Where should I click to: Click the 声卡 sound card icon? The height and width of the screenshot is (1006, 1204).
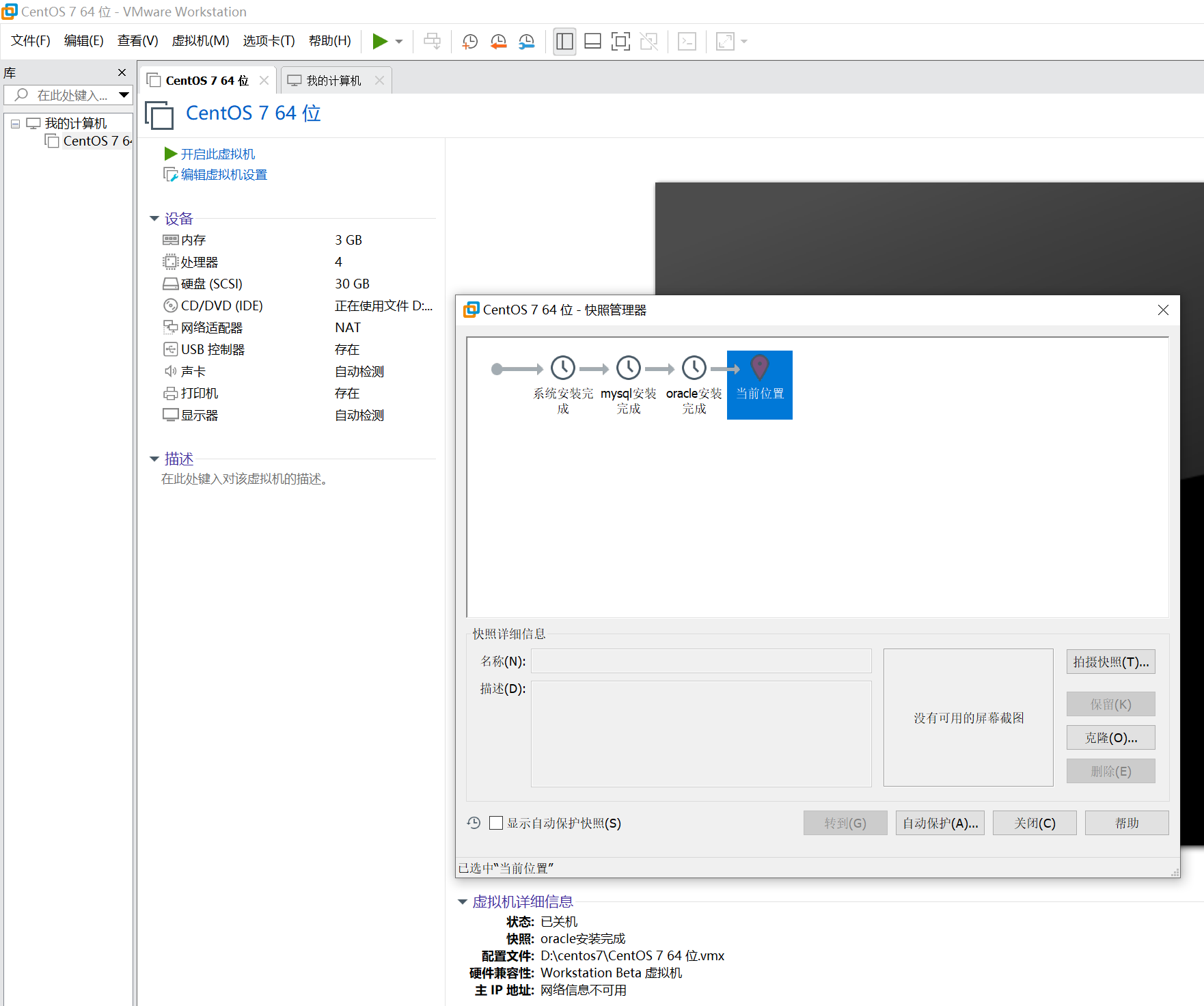(x=170, y=371)
